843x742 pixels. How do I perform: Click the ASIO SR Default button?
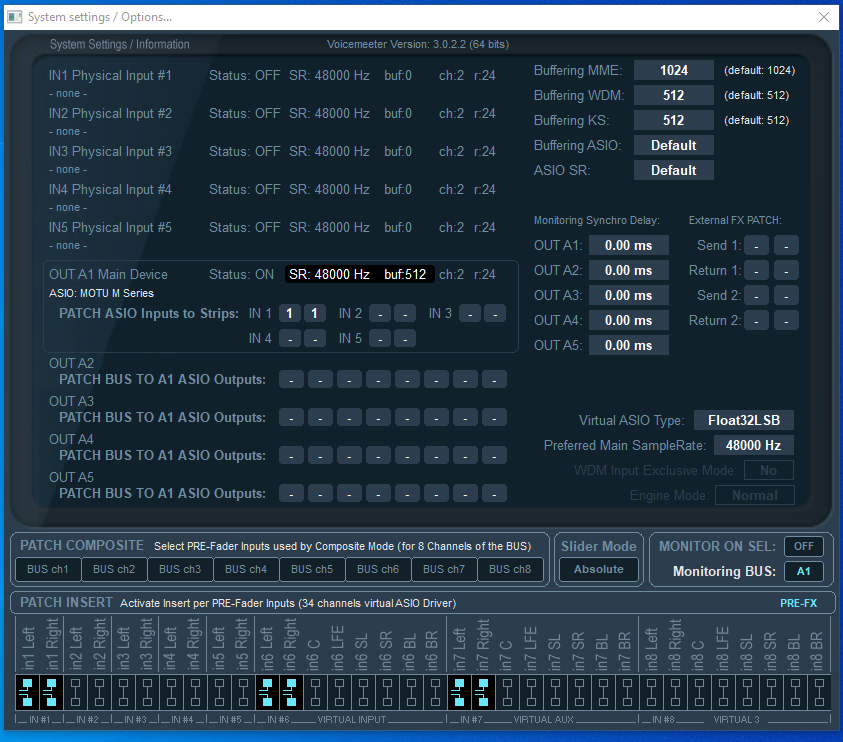[673, 170]
